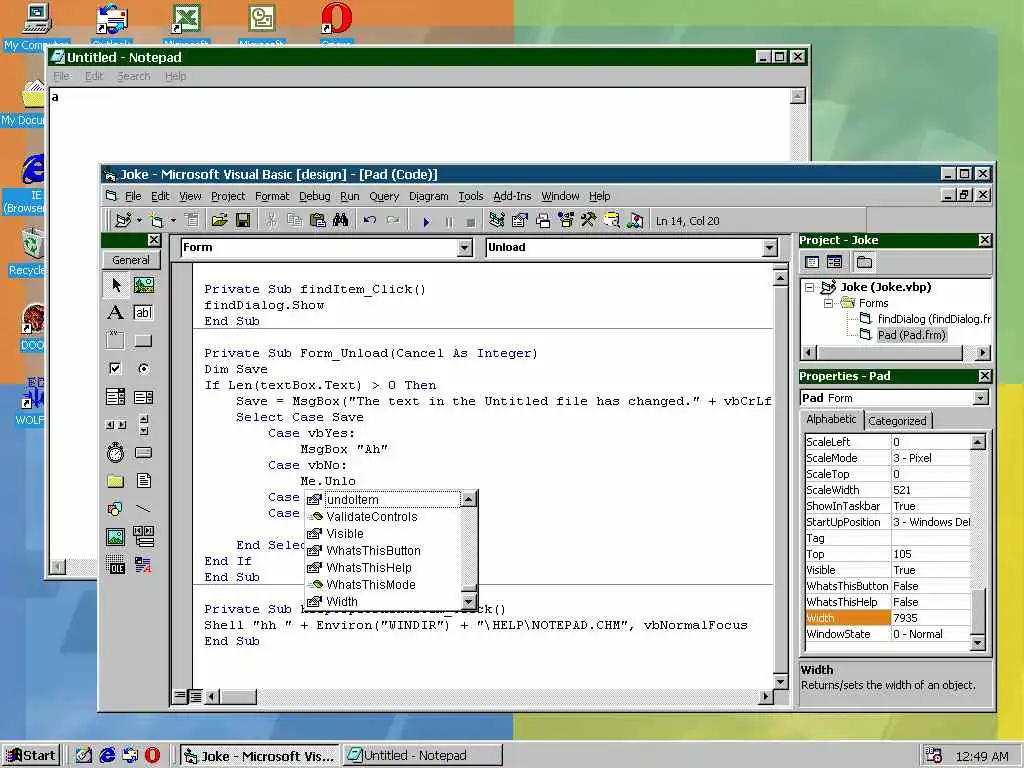Click the Toolbox hammer-and-wrench toolbar icon
This screenshot has height=768, width=1024.
tap(588, 221)
